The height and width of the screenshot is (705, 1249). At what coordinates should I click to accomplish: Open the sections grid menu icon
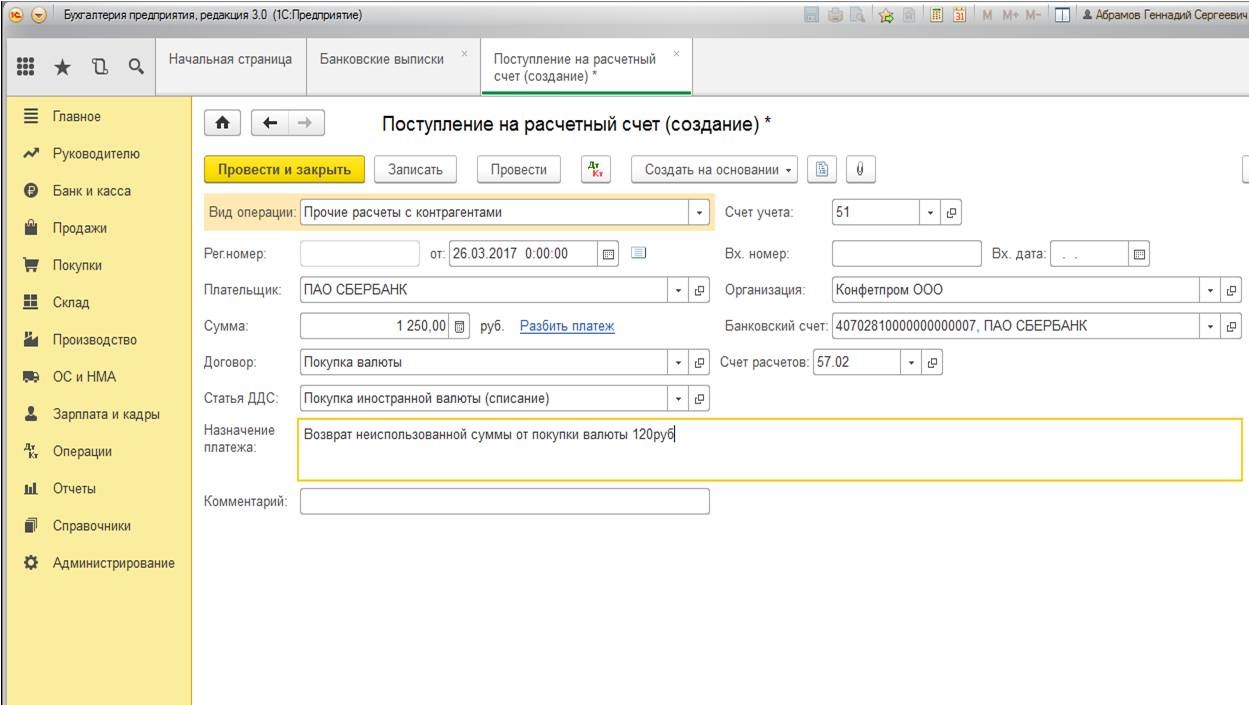[27, 67]
